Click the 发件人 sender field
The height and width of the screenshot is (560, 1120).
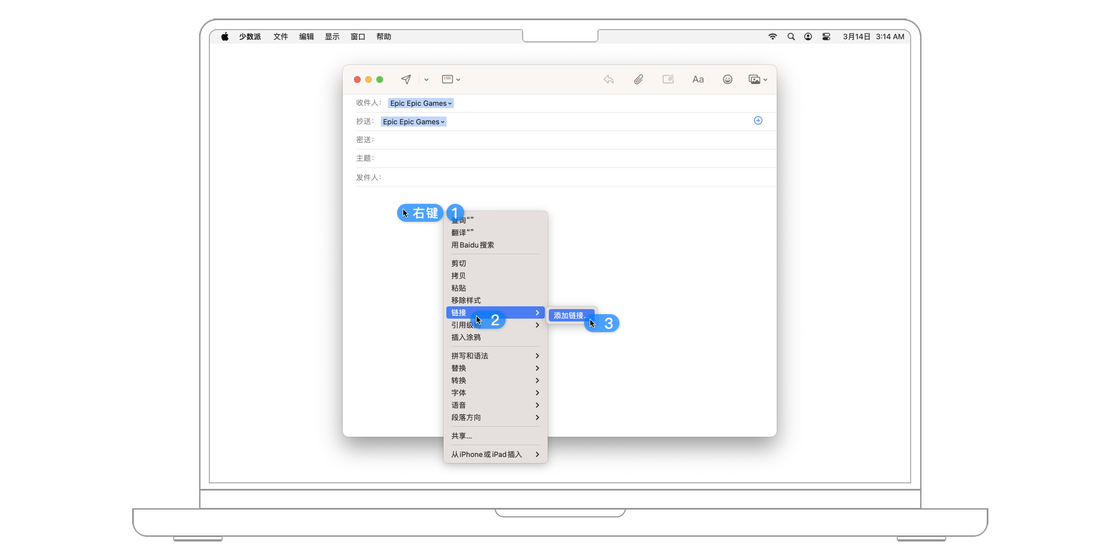(566, 177)
